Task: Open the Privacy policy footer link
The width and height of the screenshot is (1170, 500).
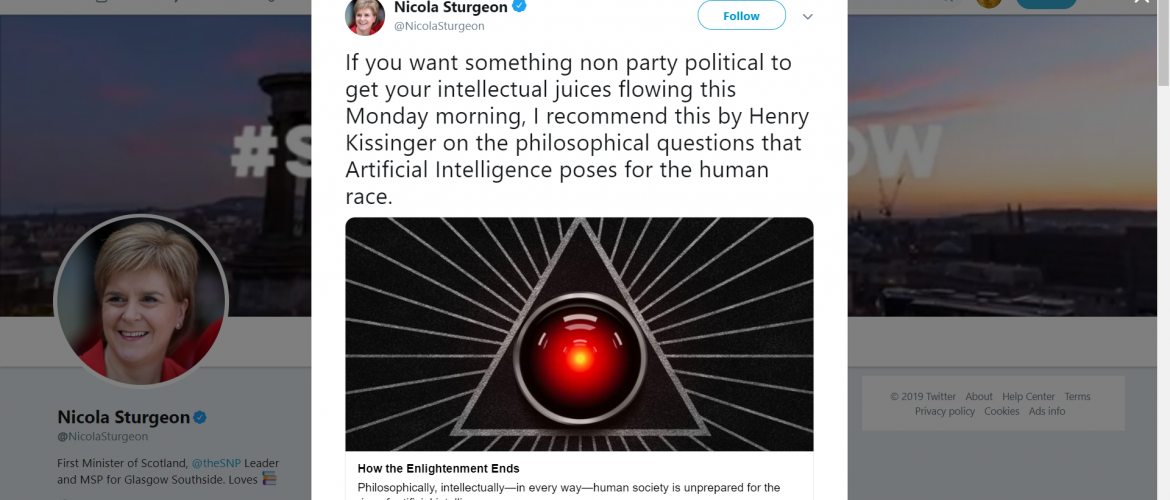Action: [x=945, y=411]
